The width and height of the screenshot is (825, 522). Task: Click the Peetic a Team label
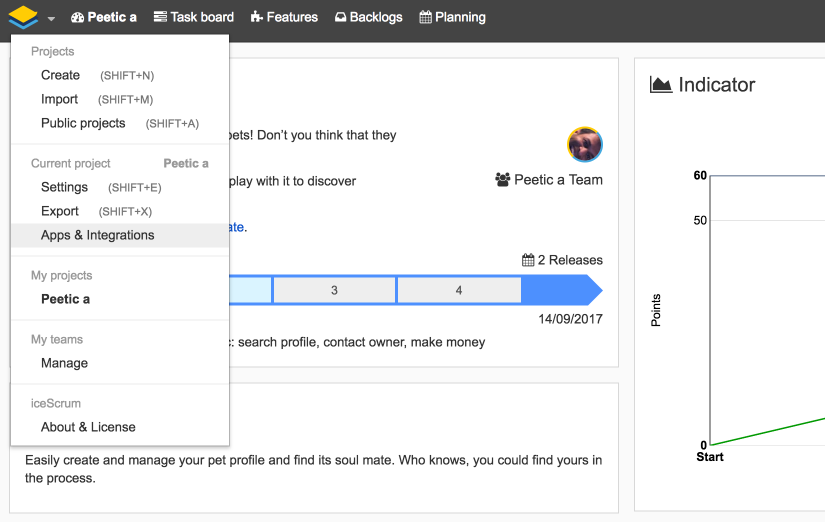click(x=557, y=180)
